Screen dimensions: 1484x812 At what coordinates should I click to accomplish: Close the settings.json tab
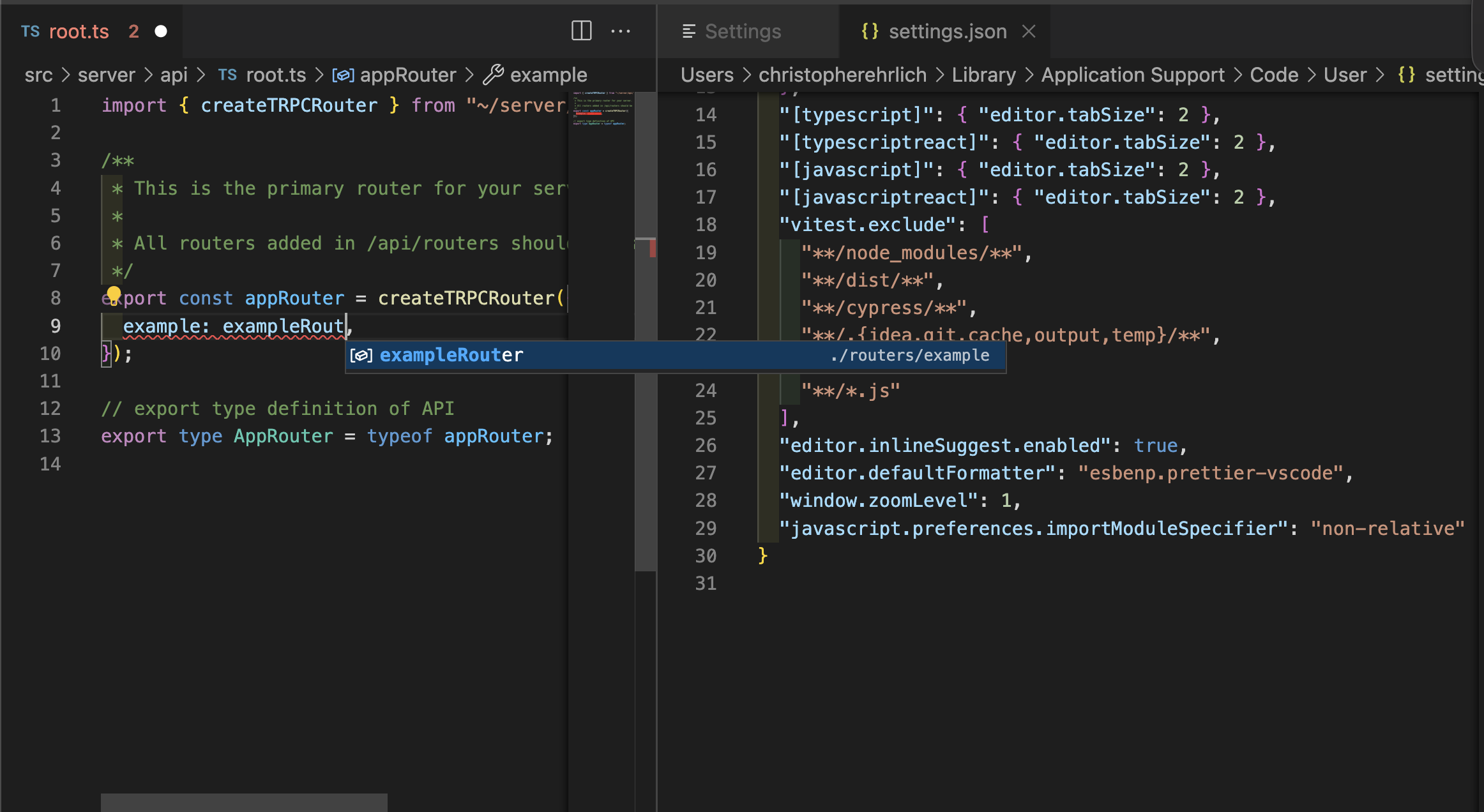(1029, 31)
